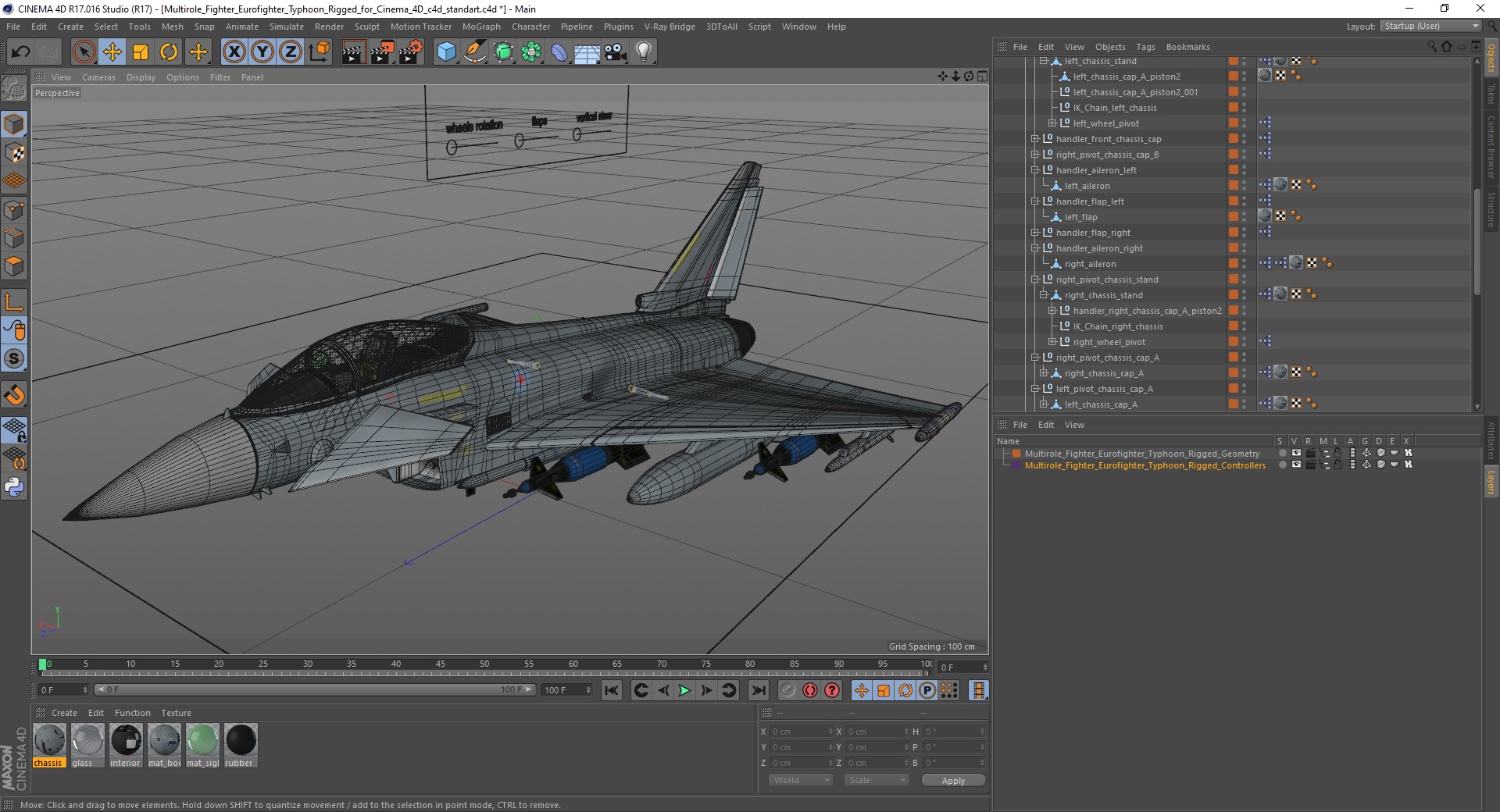Open the Deformer objects palette

559,52
